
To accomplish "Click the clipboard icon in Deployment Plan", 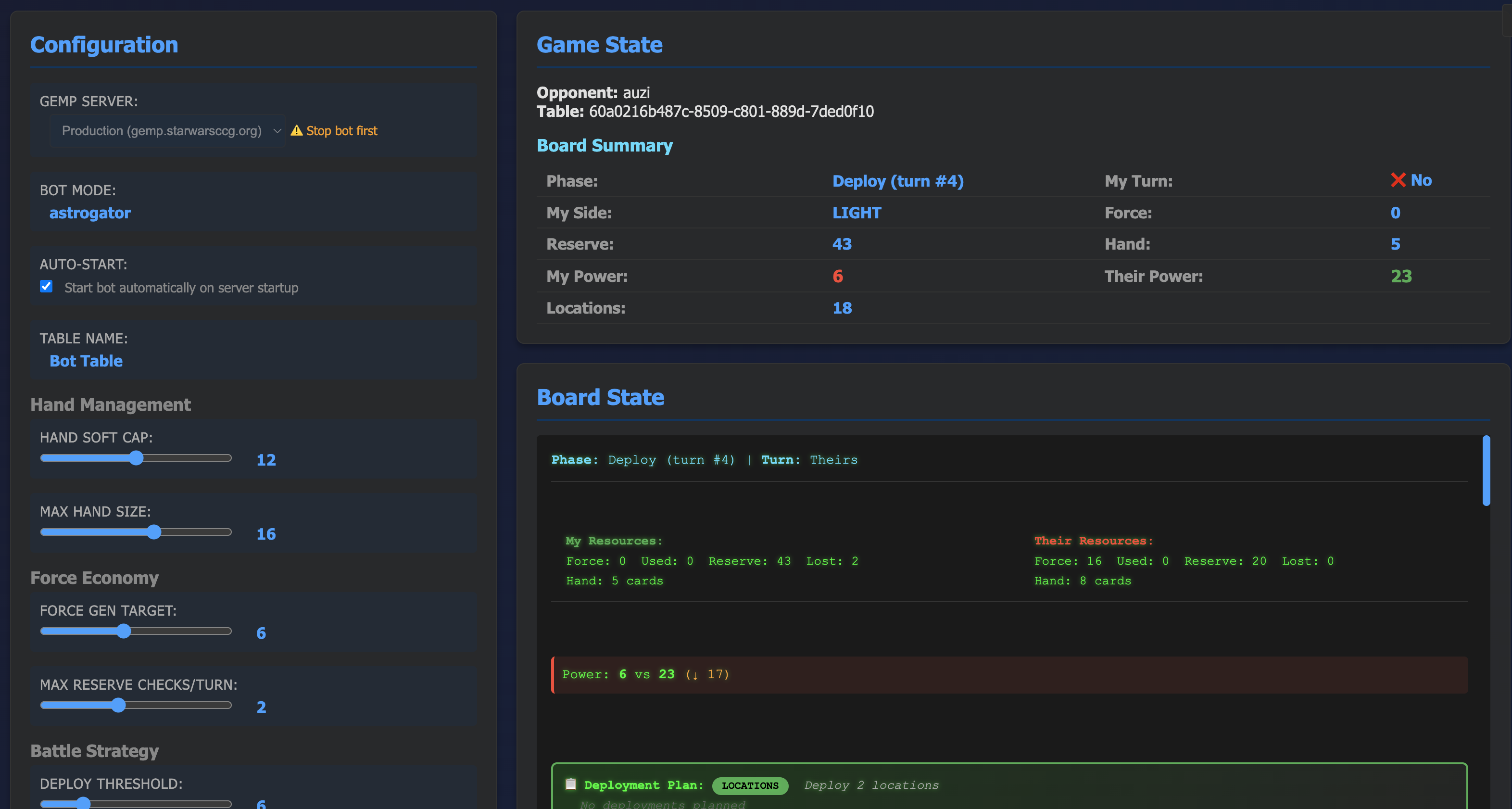I will tap(570, 784).
